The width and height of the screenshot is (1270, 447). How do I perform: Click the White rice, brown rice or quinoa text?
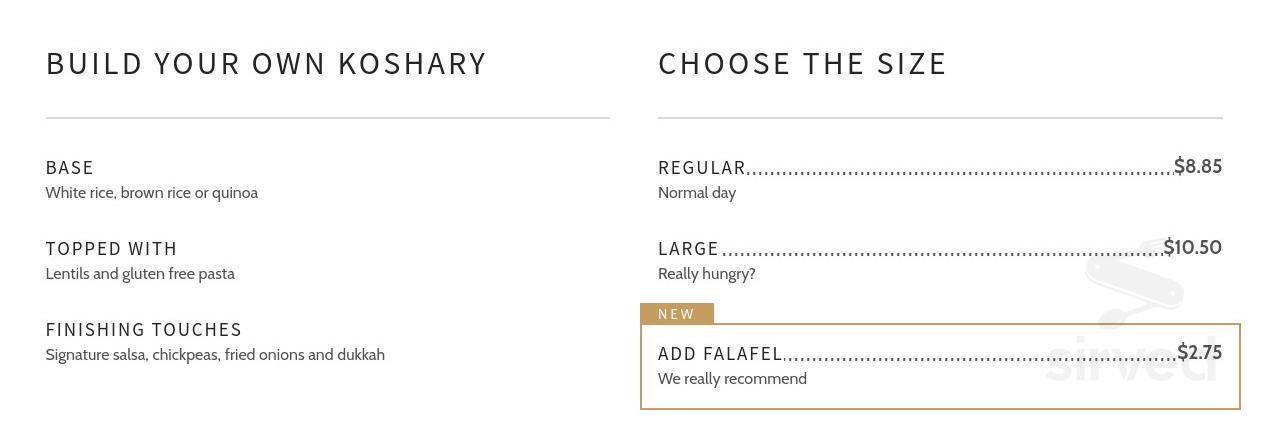(152, 193)
